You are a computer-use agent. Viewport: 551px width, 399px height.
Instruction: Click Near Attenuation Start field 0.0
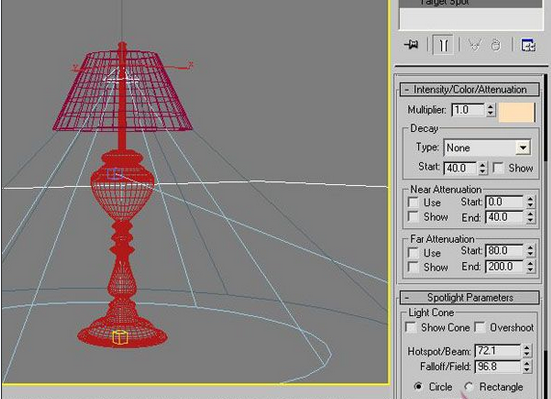tap(505, 202)
